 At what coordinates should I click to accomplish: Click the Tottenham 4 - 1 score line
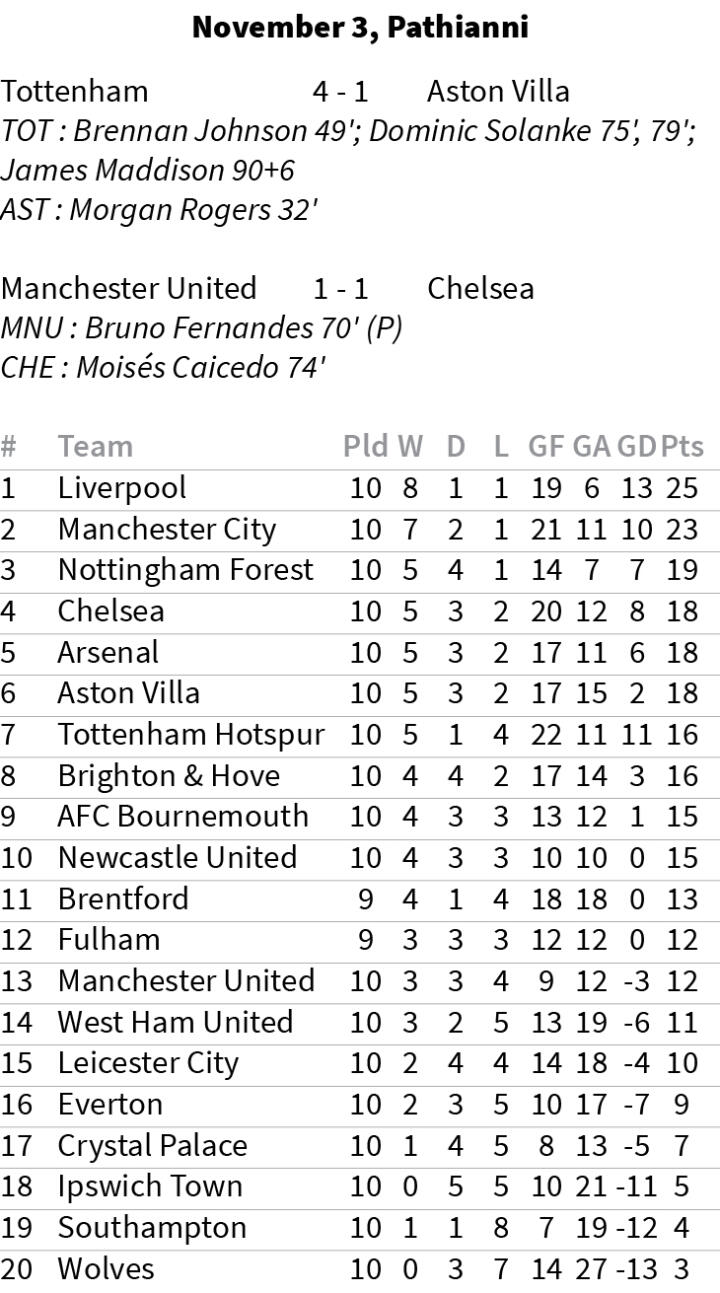point(341,92)
